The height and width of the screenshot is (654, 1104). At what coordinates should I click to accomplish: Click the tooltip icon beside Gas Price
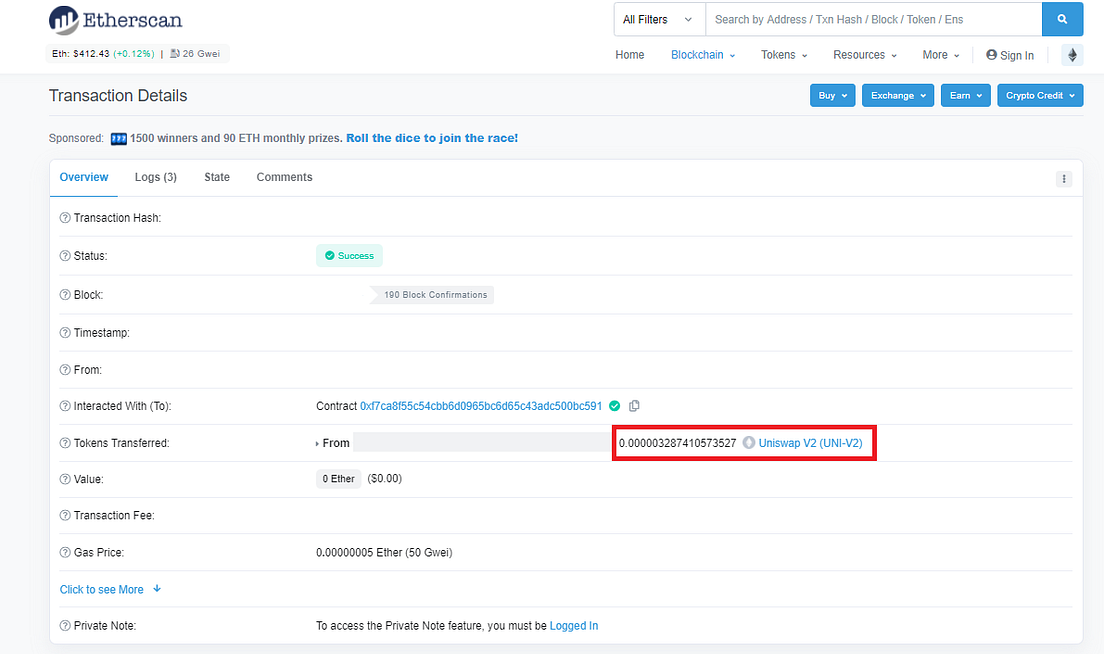[x=63, y=552]
